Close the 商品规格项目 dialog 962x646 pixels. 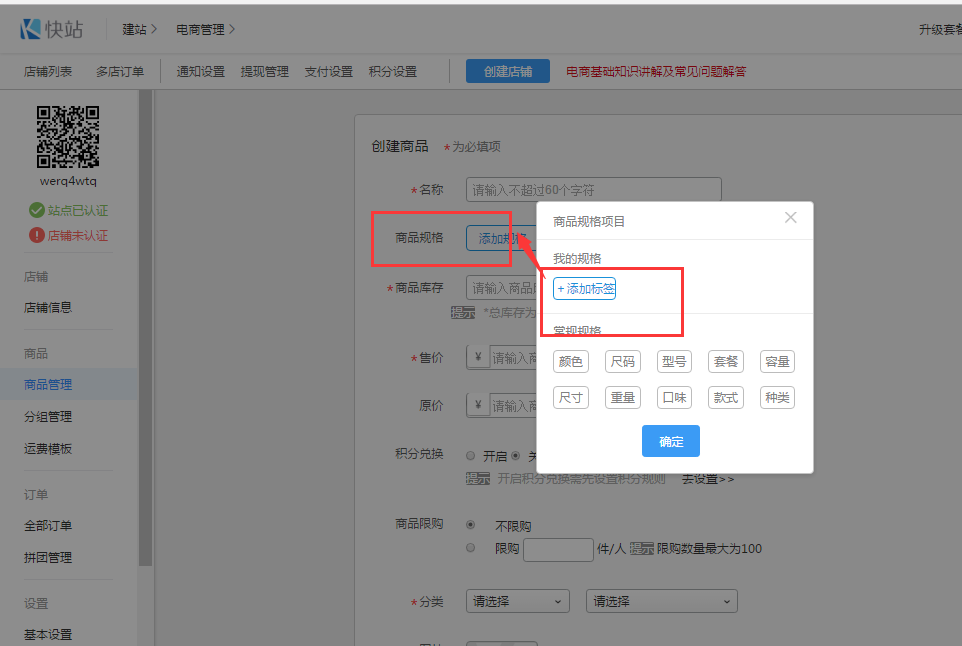coord(791,217)
